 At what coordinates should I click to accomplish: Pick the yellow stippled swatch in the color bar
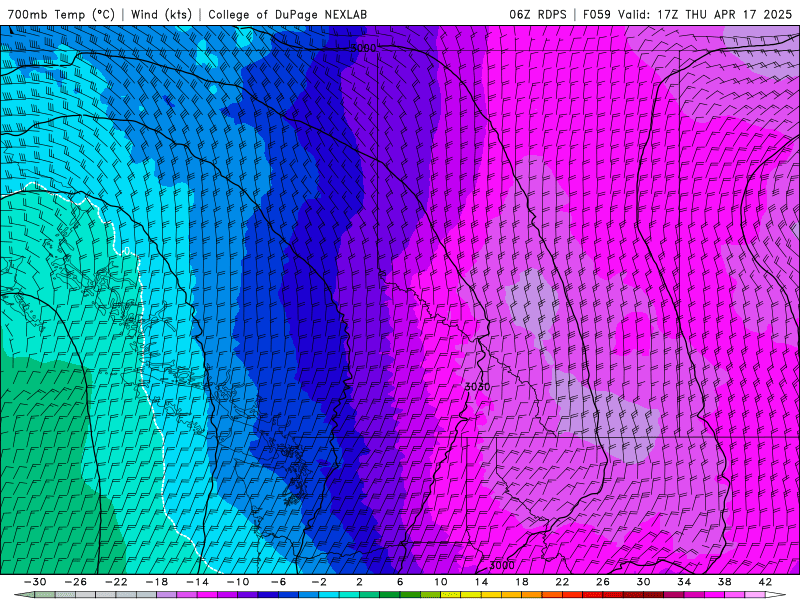(451, 595)
